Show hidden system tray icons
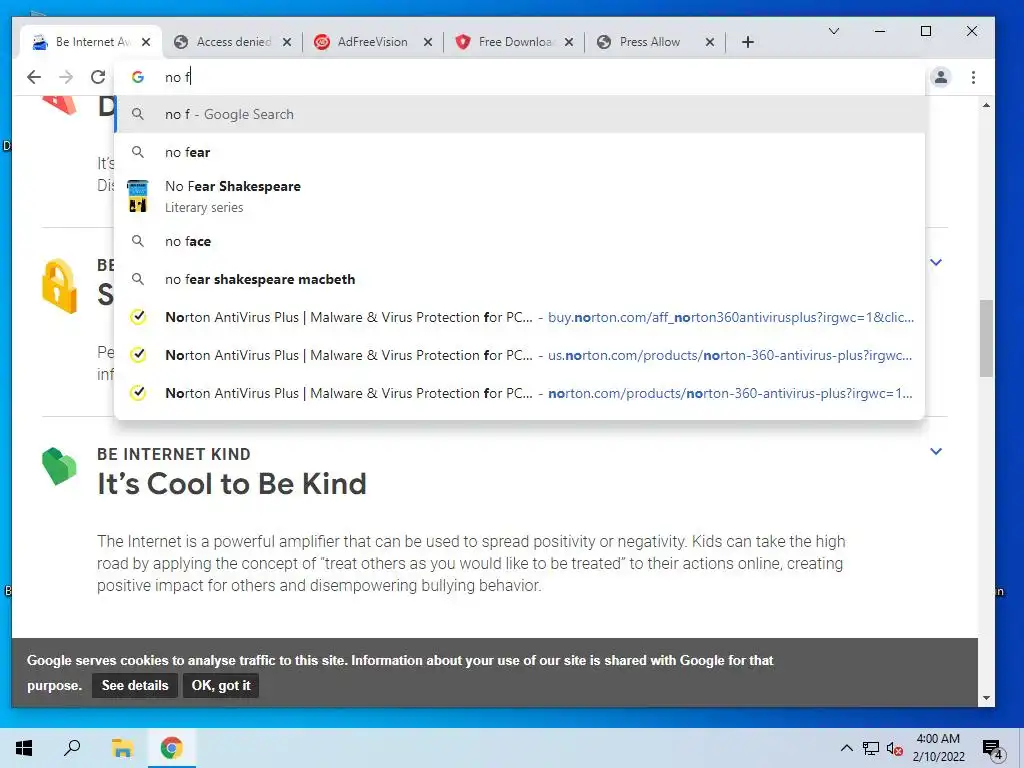 click(x=846, y=748)
